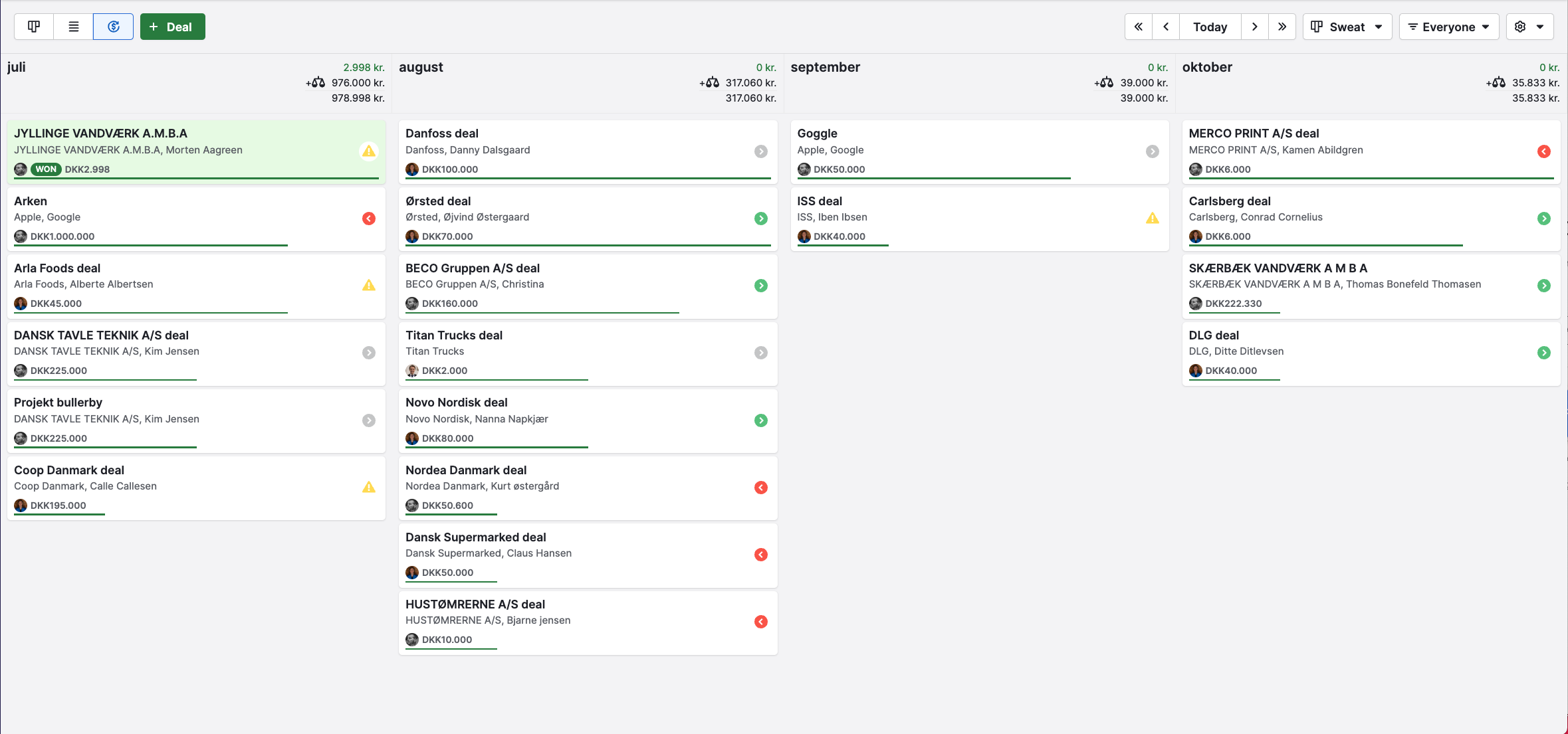The height and width of the screenshot is (734, 1568).
Task: Click the green arrow on Carlsberg deal
Action: click(1544, 219)
